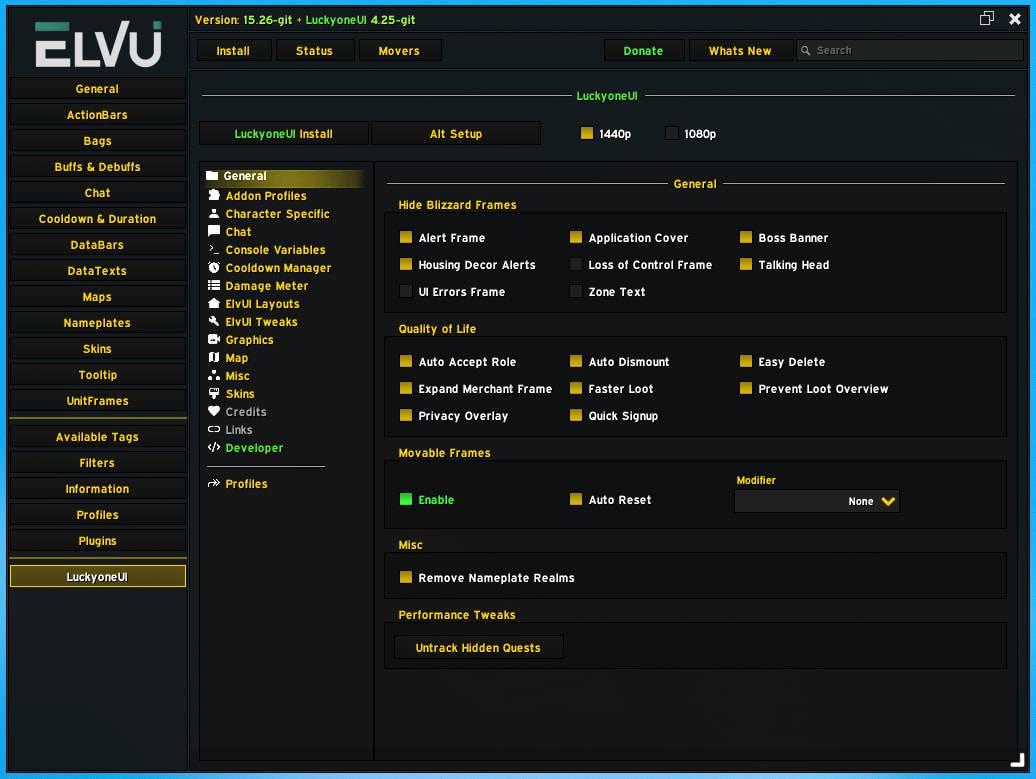Viewport: 1036px width, 779px height.
Task: Select Nameplates in left sidebar
Action: click(97, 322)
